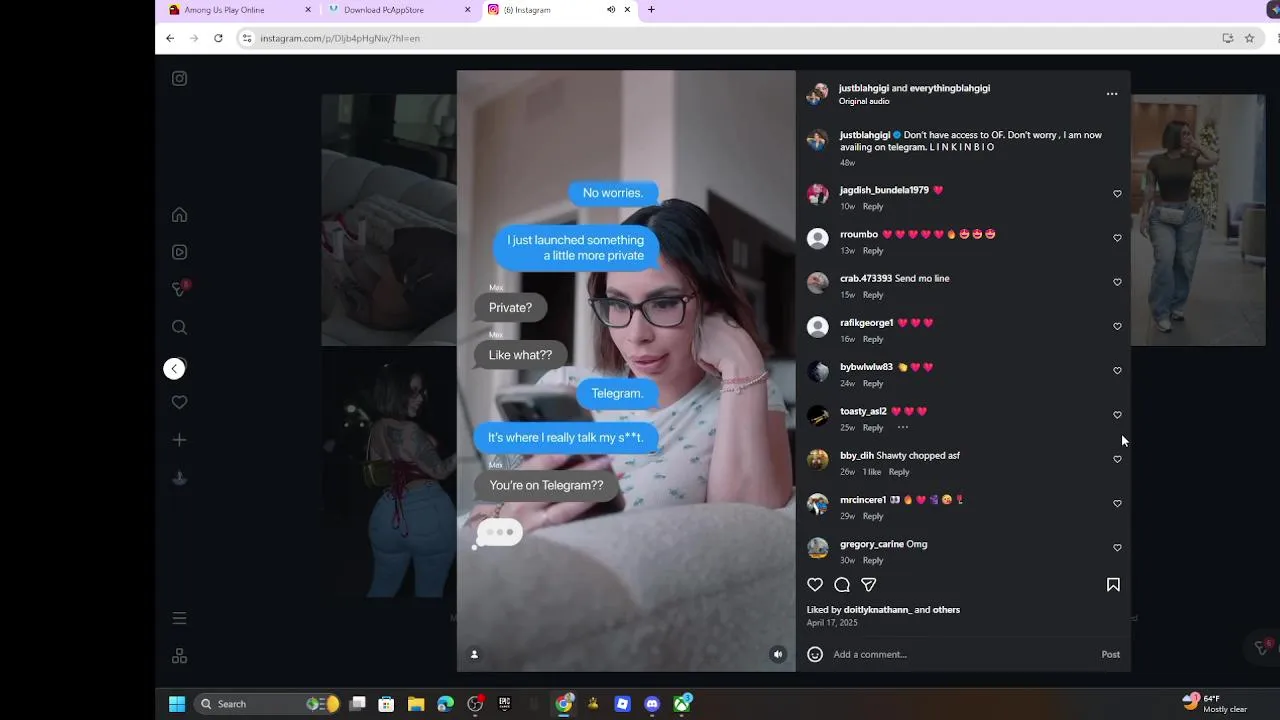Like crab.473393's comment
This screenshot has width=1280, height=720.
coord(1117,282)
